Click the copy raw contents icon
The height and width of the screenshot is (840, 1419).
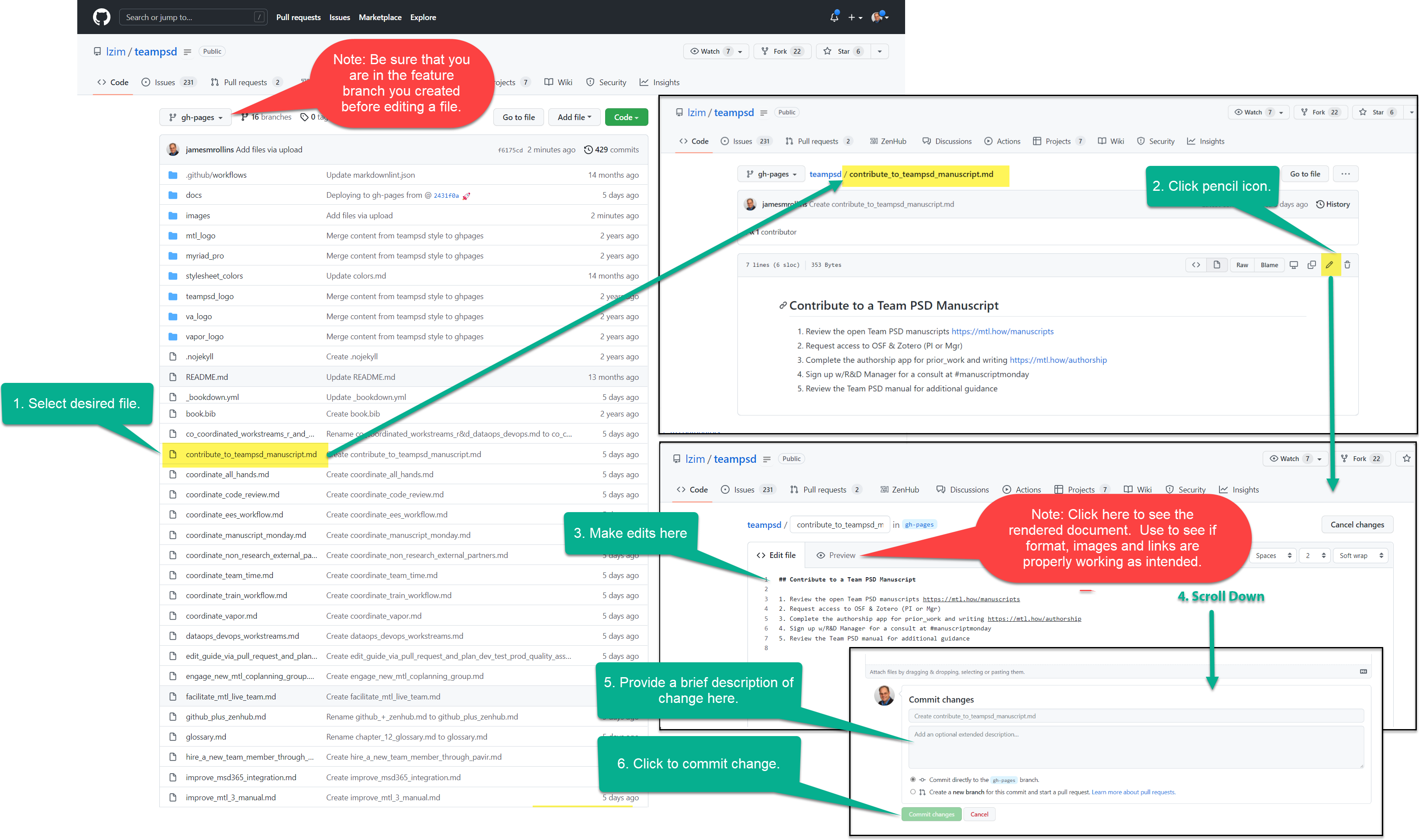pyautogui.click(x=1311, y=265)
